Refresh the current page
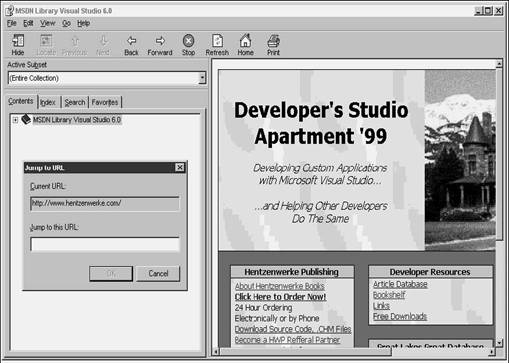 pyautogui.click(x=217, y=41)
